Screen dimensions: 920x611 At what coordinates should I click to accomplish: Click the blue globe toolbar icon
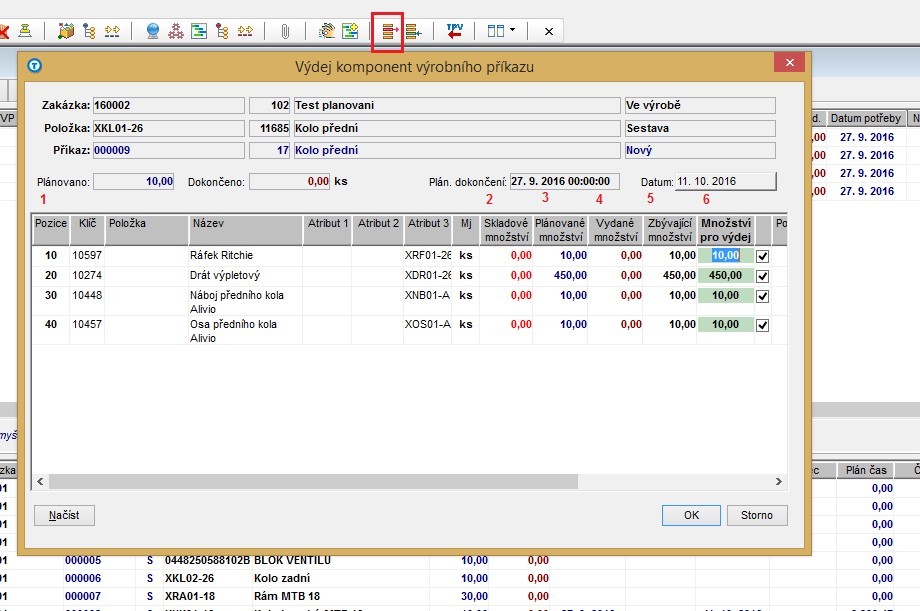(x=153, y=31)
